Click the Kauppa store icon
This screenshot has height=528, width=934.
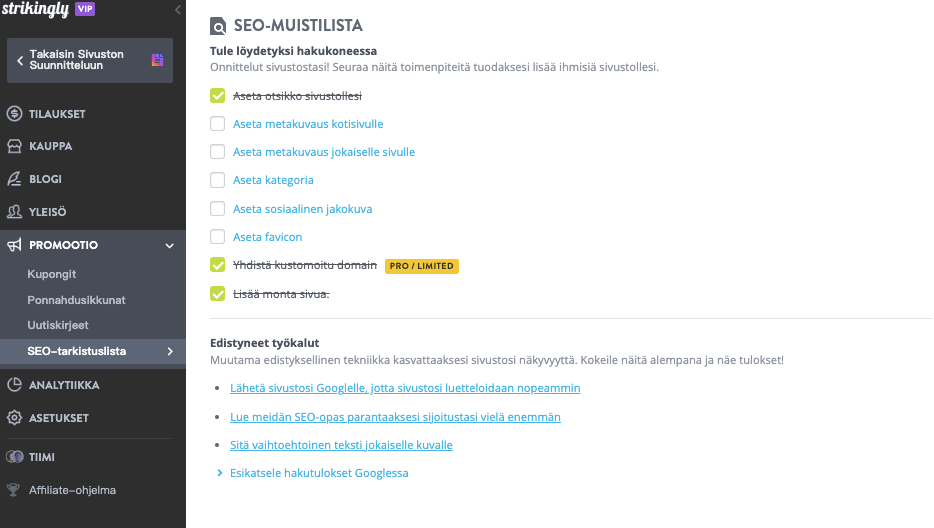[14, 146]
